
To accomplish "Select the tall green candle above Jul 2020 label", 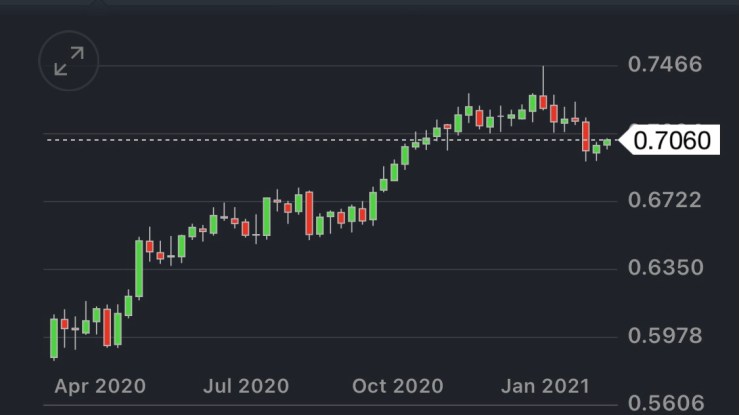I will pos(267,216).
